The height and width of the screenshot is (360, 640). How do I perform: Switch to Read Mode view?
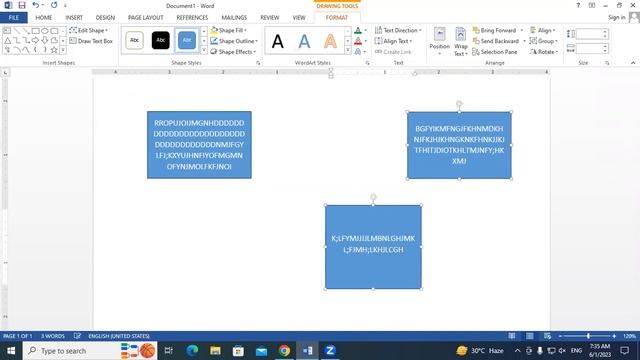click(512, 336)
